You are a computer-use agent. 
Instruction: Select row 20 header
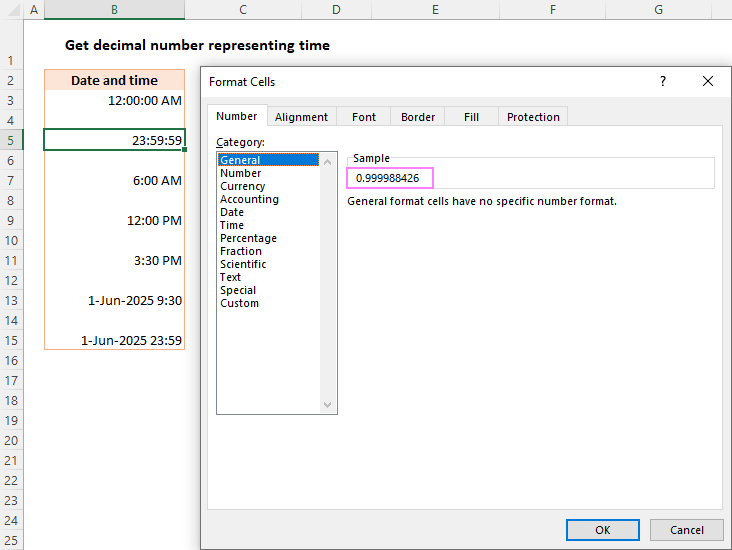[11, 440]
